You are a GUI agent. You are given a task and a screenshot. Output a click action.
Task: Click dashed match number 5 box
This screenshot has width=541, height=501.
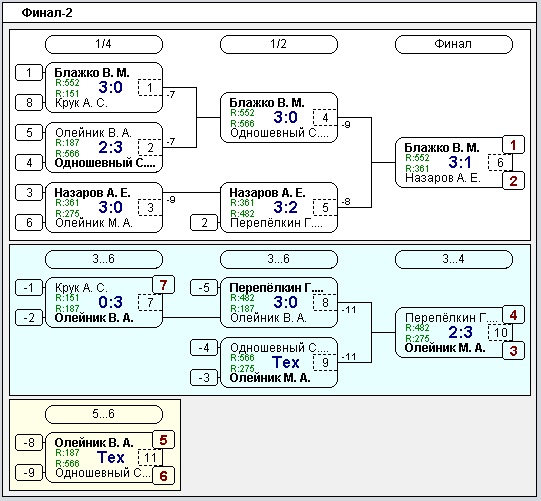(x=325, y=207)
